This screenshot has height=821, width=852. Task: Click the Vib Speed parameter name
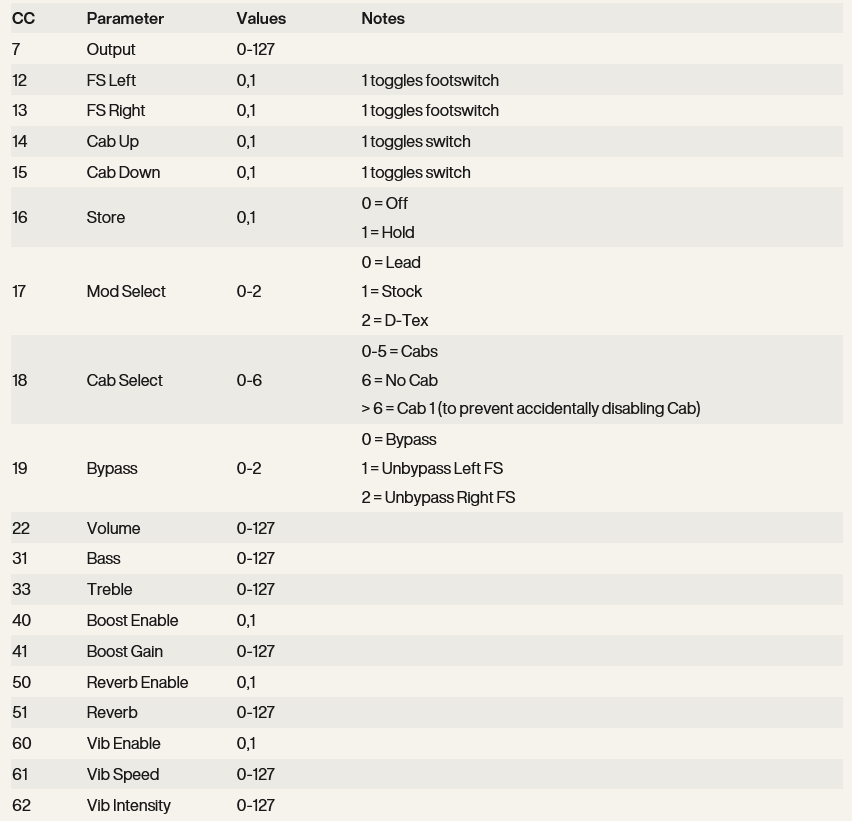click(x=123, y=775)
